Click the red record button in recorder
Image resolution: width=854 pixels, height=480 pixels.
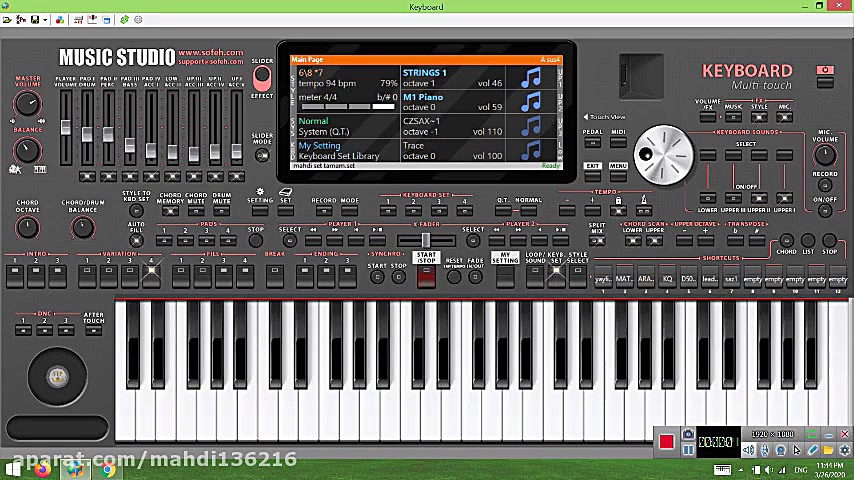pos(666,441)
